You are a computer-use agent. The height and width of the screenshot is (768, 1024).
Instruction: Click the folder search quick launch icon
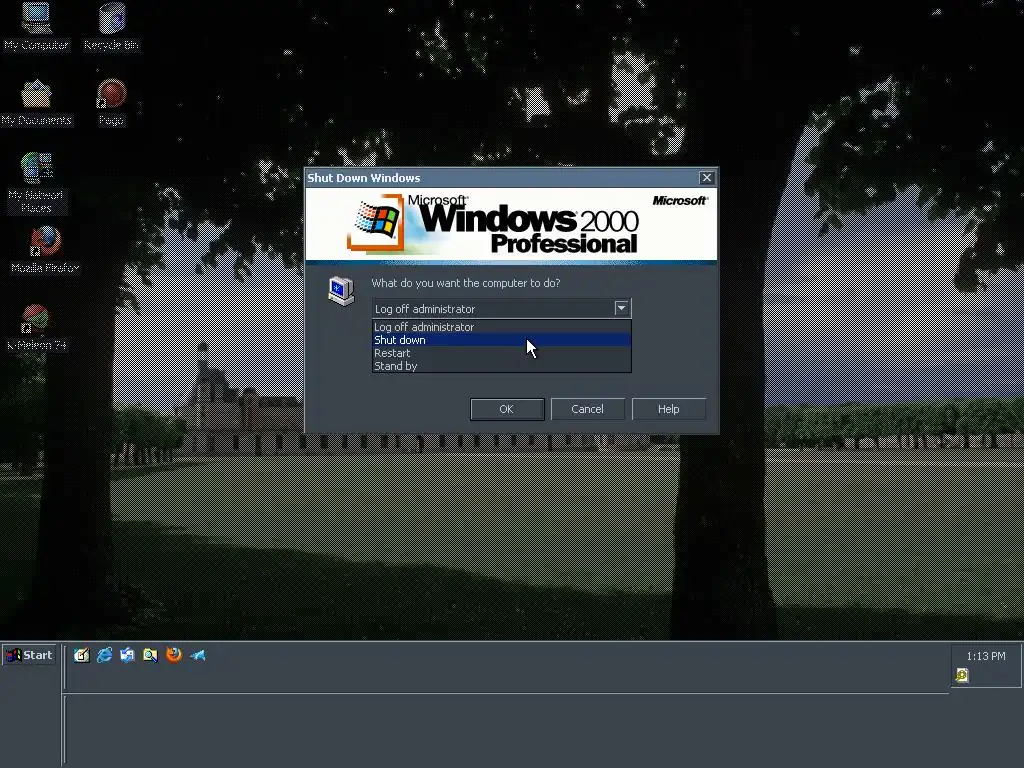(x=150, y=655)
